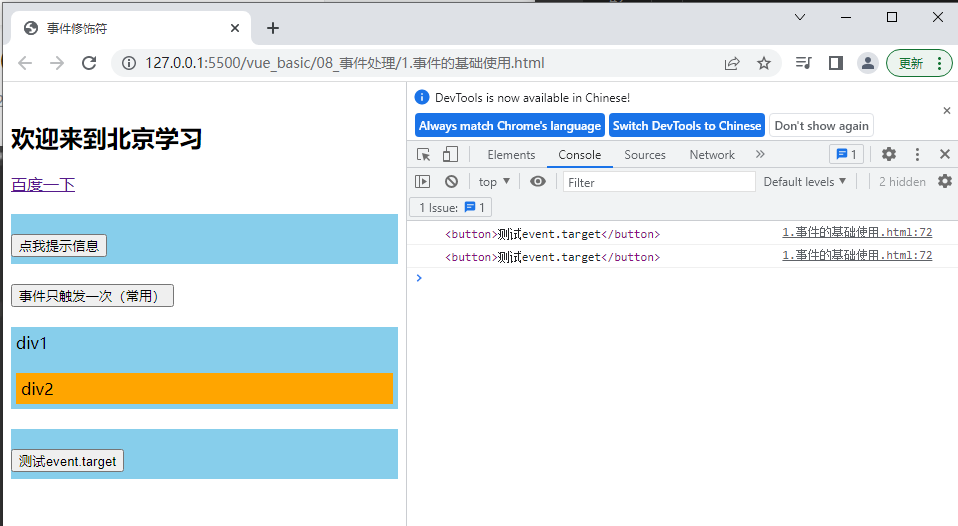Viewport: 958px width, 526px height.
Task: Reload the page
Action: [x=89, y=63]
